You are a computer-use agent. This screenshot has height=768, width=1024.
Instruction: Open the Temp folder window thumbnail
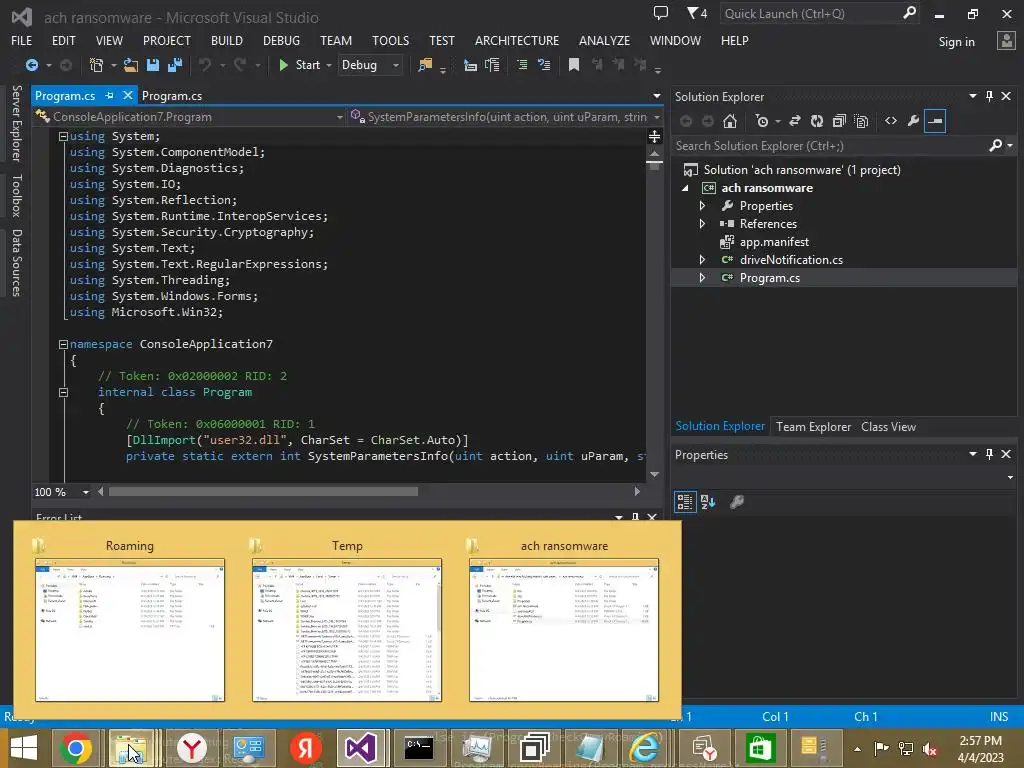347,630
